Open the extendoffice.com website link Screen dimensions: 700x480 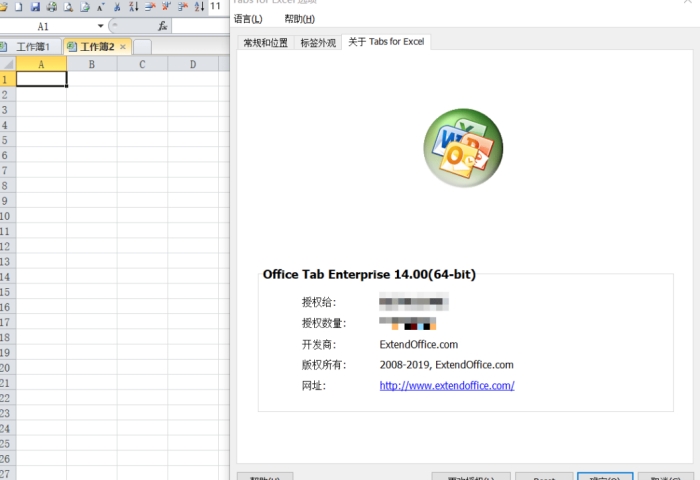pos(446,385)
